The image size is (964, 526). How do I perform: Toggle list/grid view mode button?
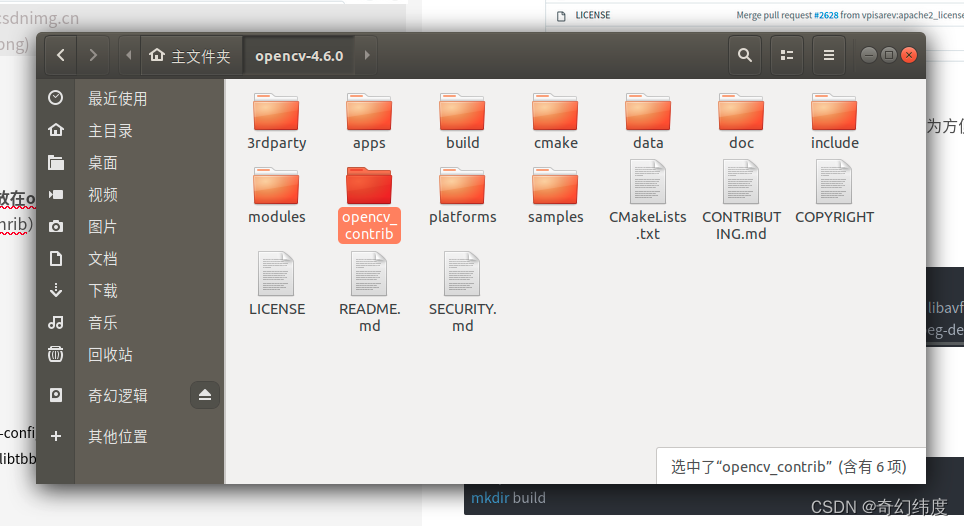coord(786,55)
